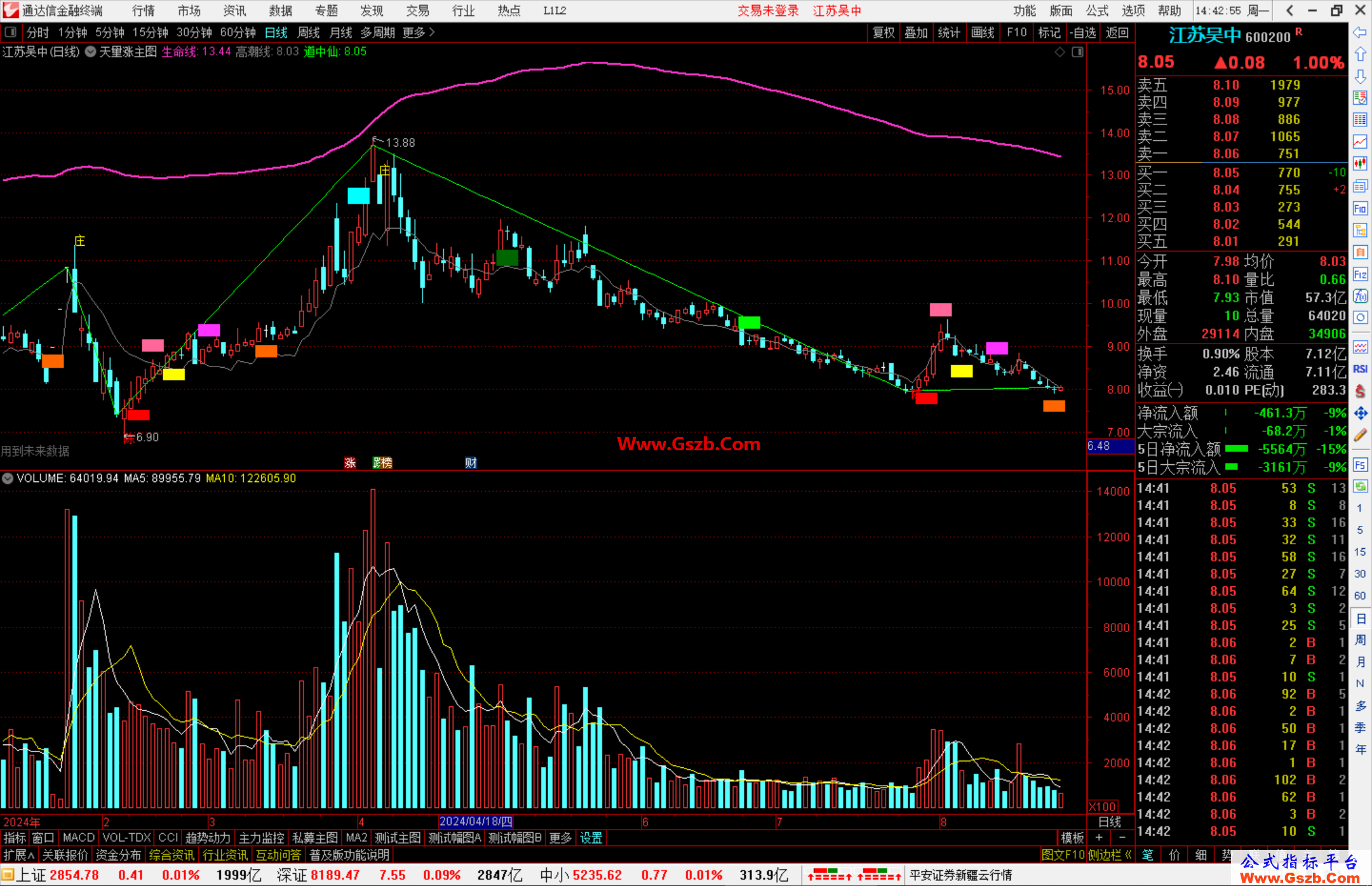This screenshot has width=1372, height=886.
Task: Open the 公式 menu
Action: coord(1097,10)
